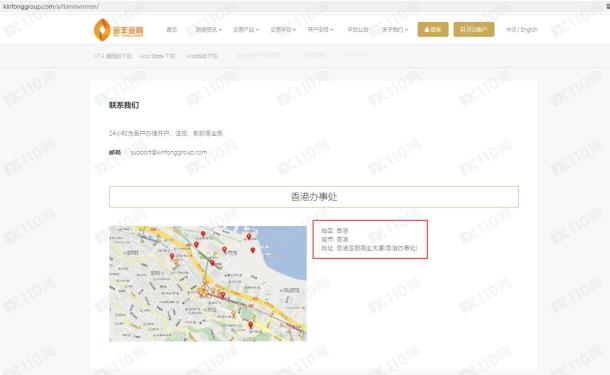The width and height of the screenshot is (610, 375).
Task: Click the gold 开立账户 open account button
Action: point(474,30)
